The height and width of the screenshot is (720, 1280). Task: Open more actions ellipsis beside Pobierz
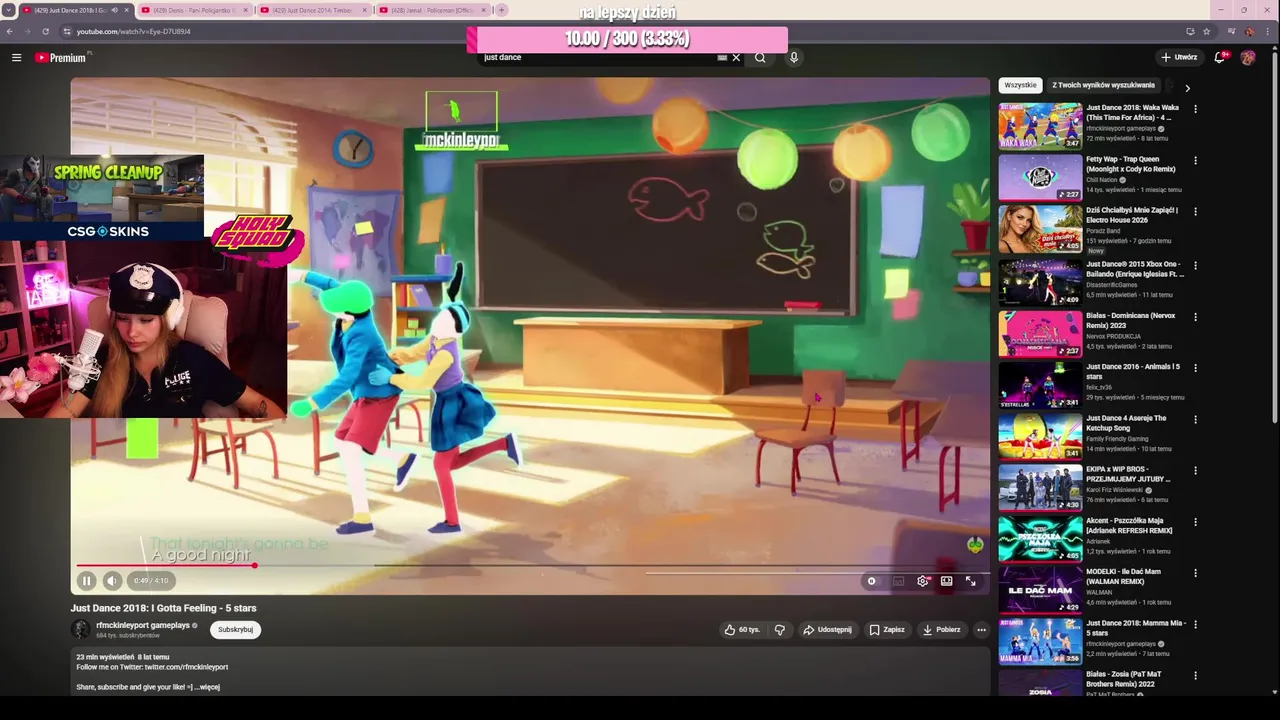click(x=981, y=630)
